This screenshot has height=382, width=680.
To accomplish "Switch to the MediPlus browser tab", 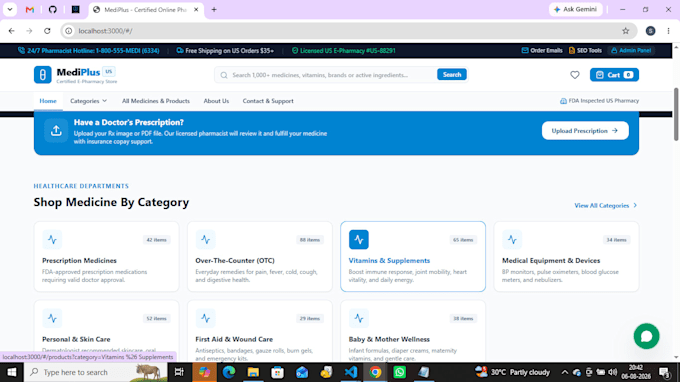I will pos(145,10).
